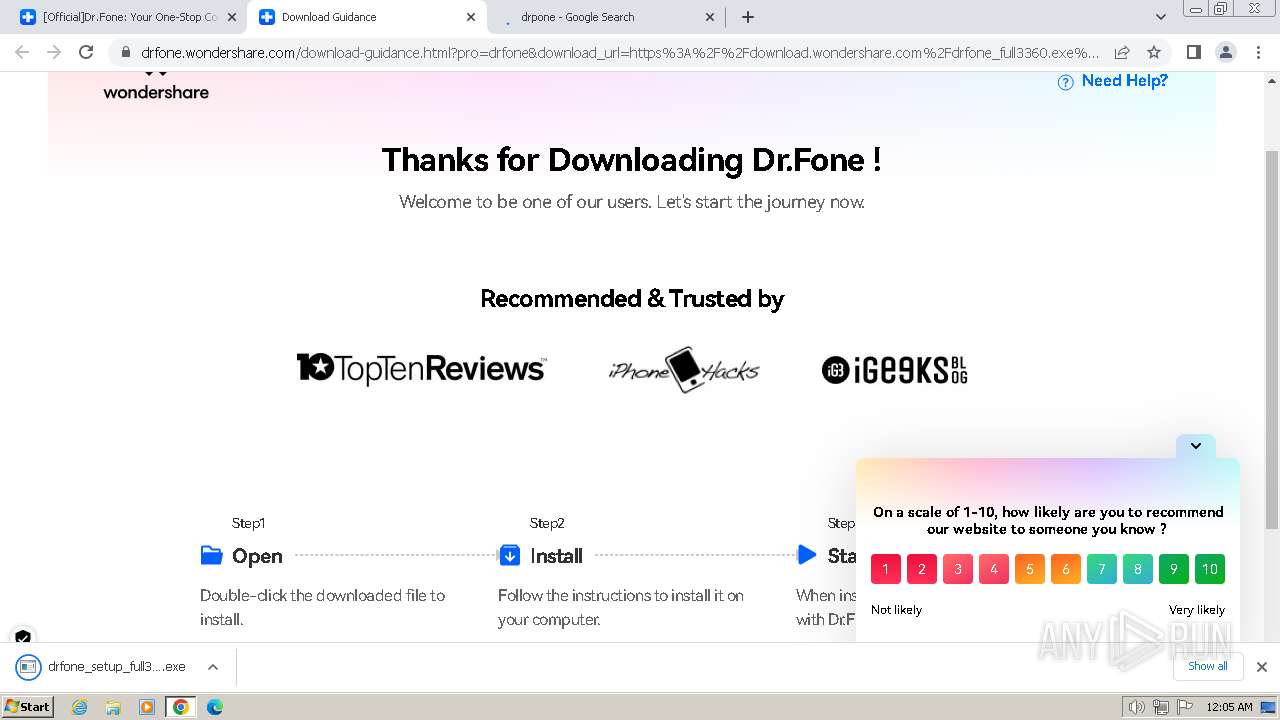The width and height of the screenshot is (1280, 720).
Task: Bookmark this page with star
Action: pos(1154,52)
